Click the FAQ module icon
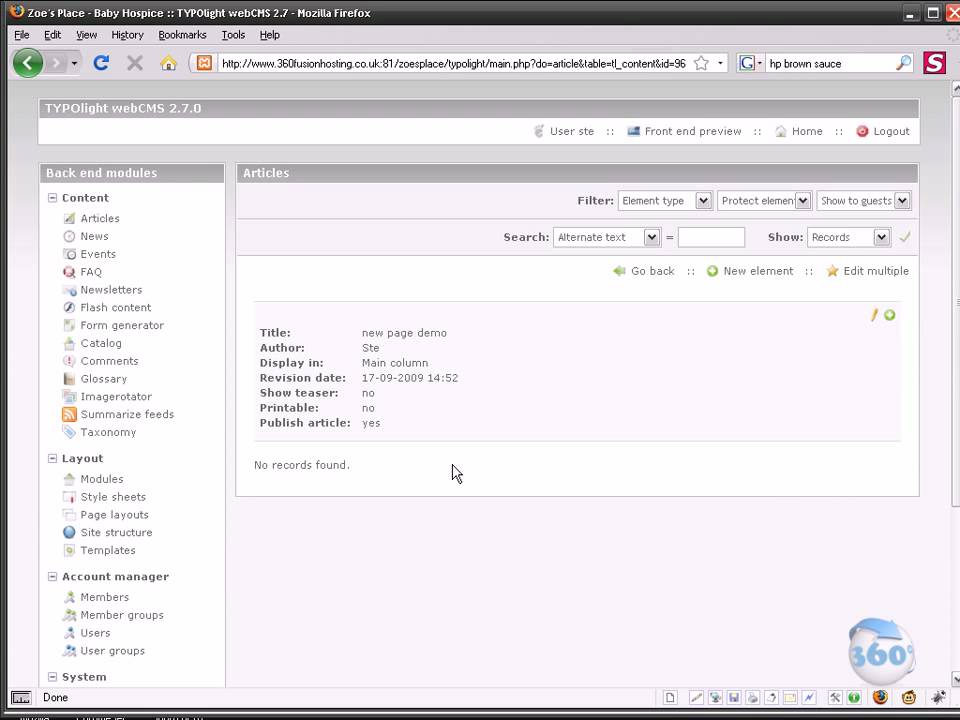The width and height of the screenshot is (960, 720). 69,272
